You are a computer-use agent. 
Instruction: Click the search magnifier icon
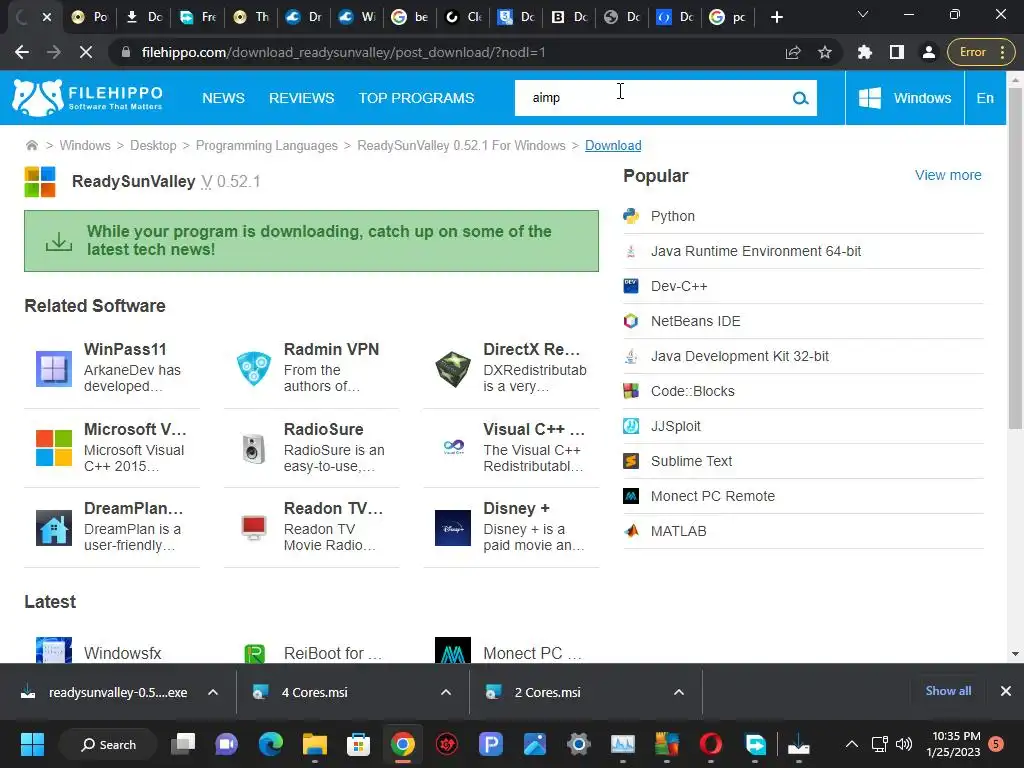click(800, 98)
